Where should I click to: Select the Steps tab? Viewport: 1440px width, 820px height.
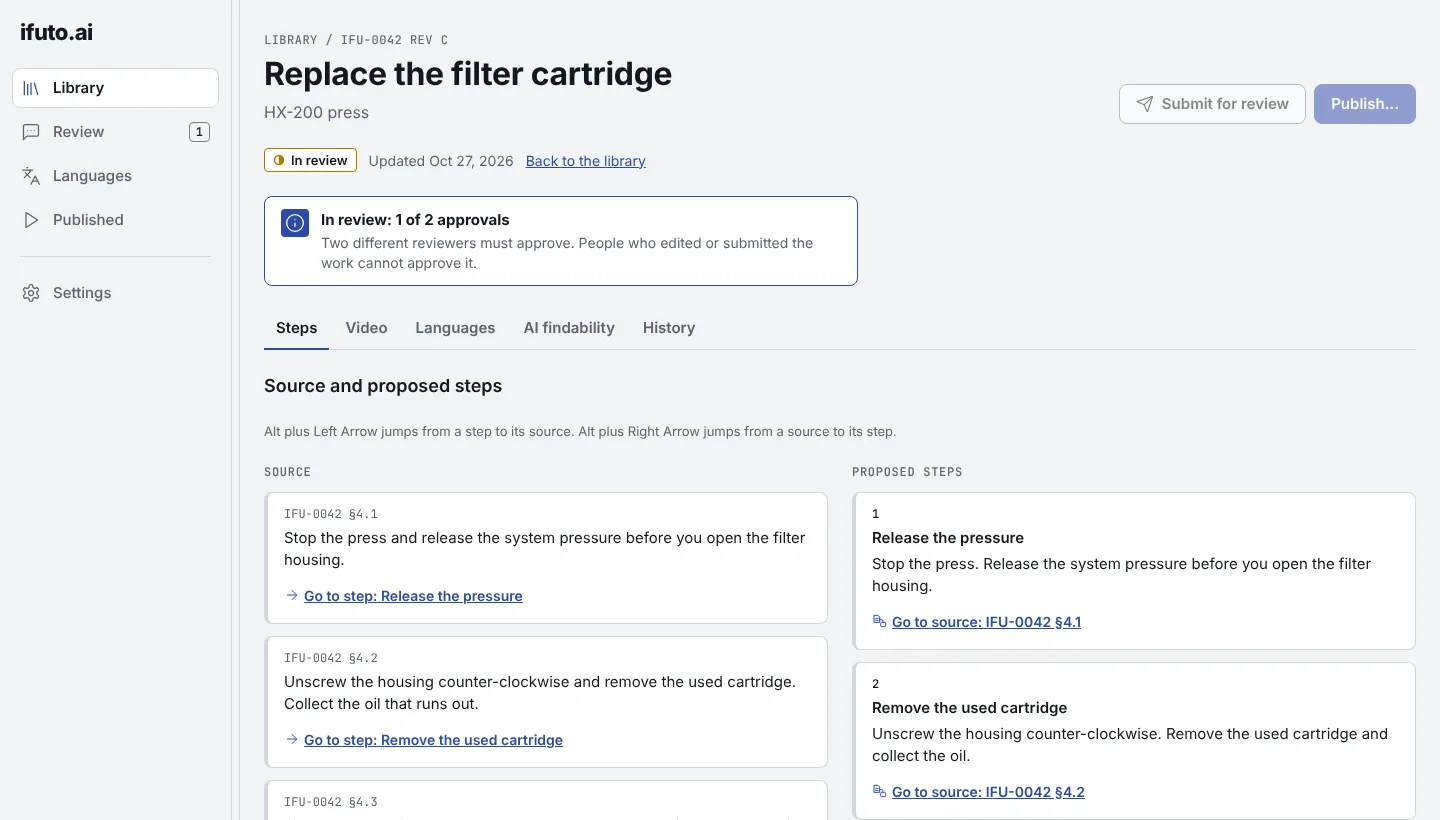click(x=296, y=328)
